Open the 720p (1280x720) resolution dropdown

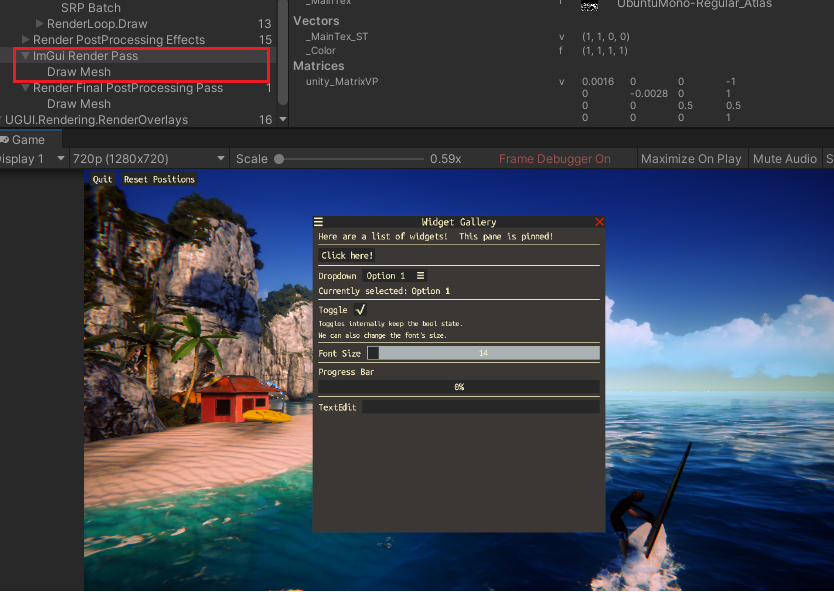coord(149,159)
